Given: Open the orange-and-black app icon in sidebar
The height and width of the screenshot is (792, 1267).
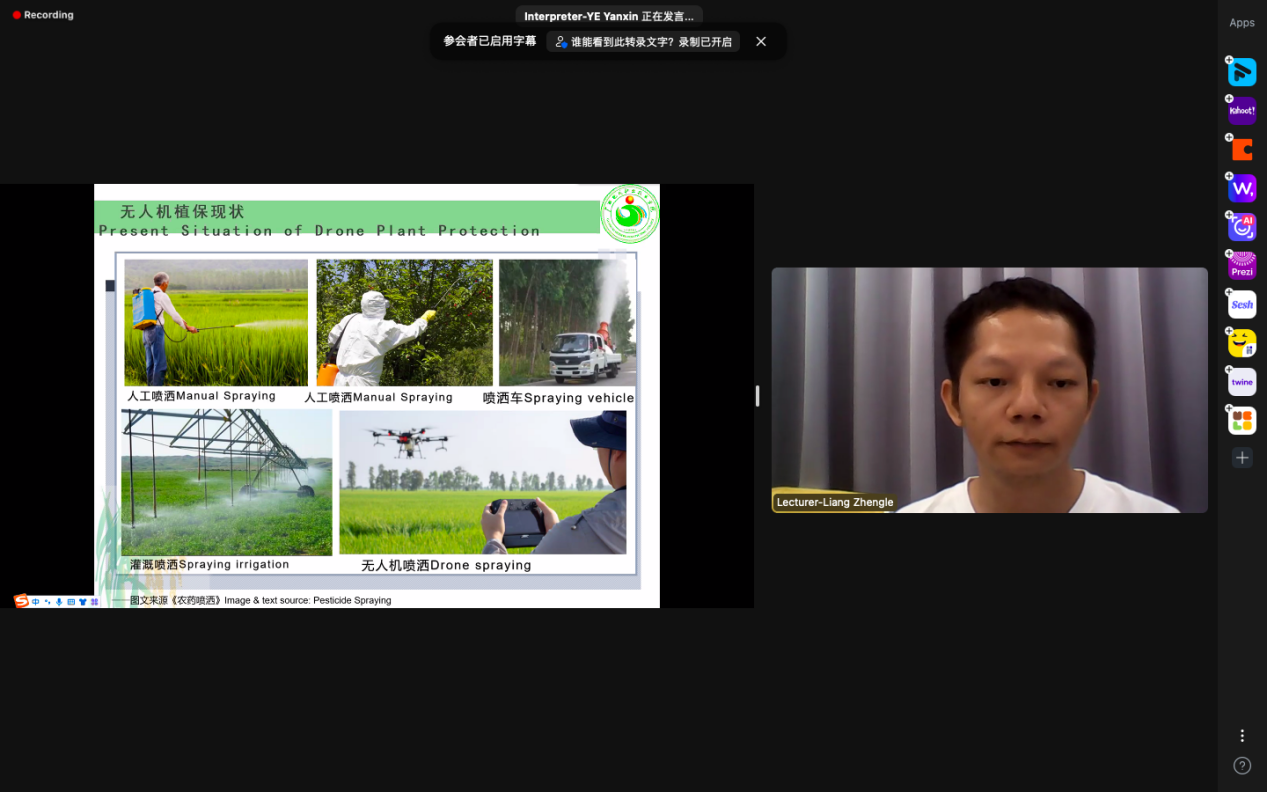Looking at the screenshot, I should click(1242, 150).
